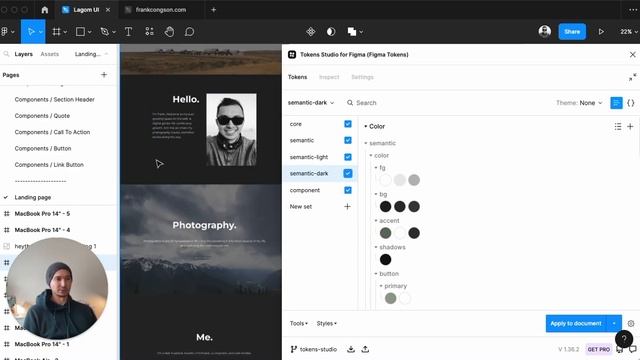640x360 pixels.
Task: Select the Rectangle shape tool
Action: coord(80,31)
